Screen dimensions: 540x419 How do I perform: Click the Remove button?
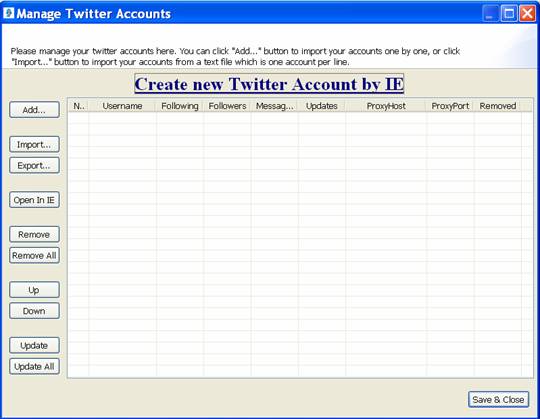coord(34,234)
